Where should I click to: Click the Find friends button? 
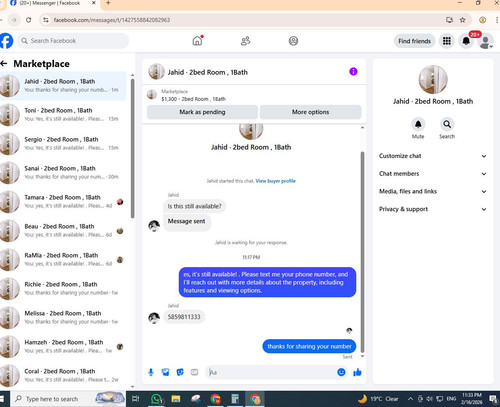coord(414,41)
